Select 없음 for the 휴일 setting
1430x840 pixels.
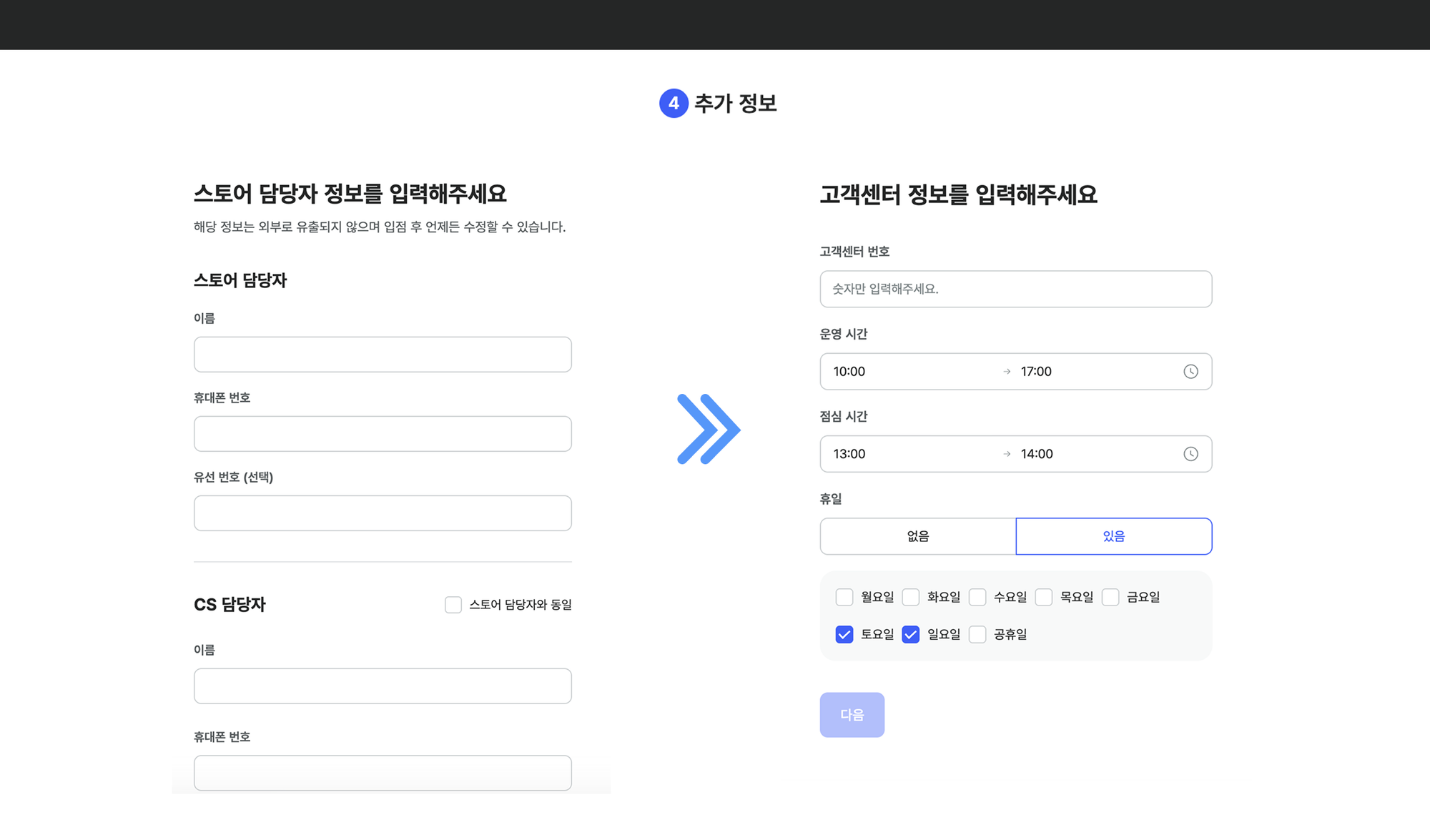coord(917,536)
